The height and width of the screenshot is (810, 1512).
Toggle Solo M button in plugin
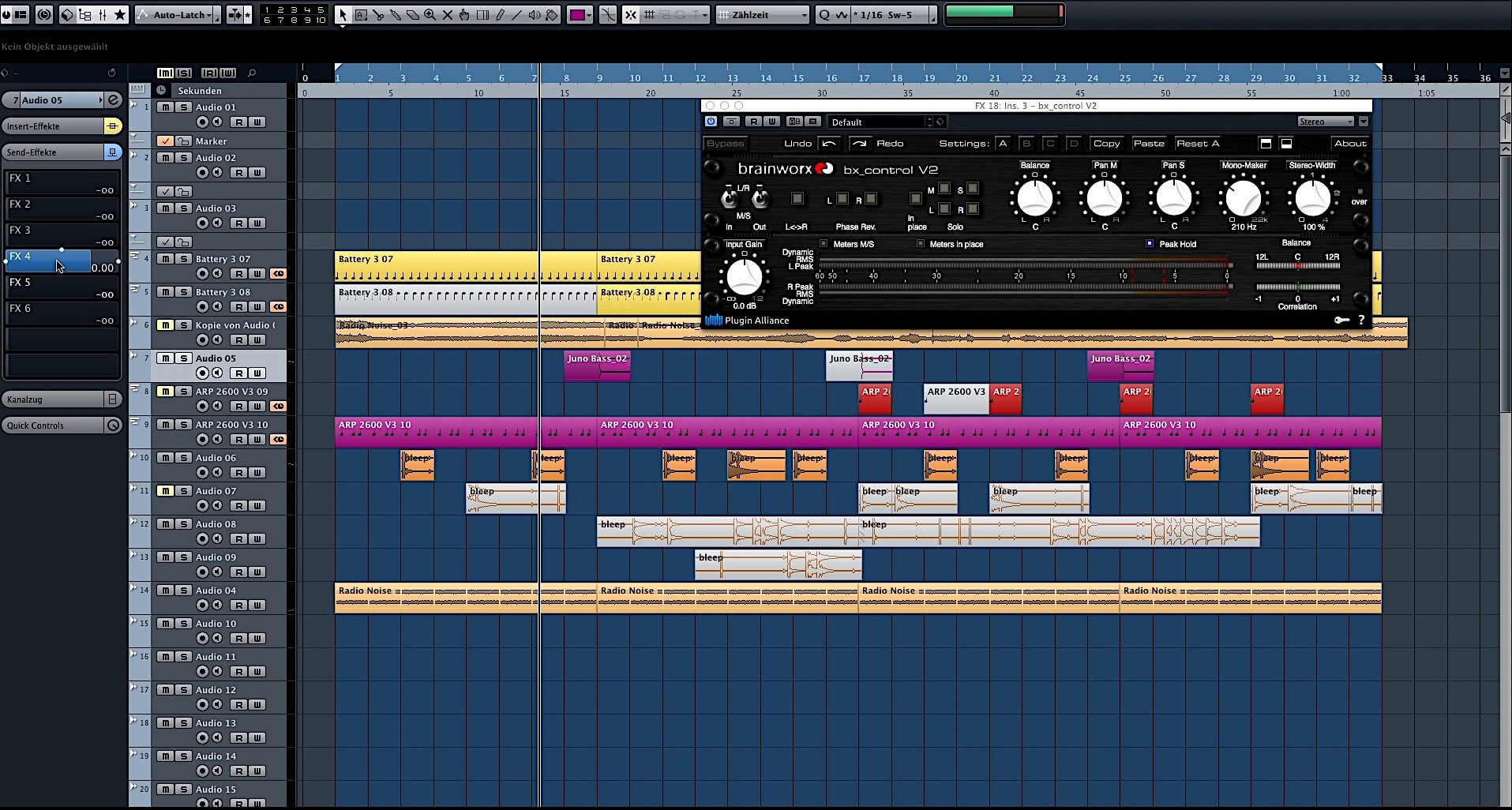[944, 189]
